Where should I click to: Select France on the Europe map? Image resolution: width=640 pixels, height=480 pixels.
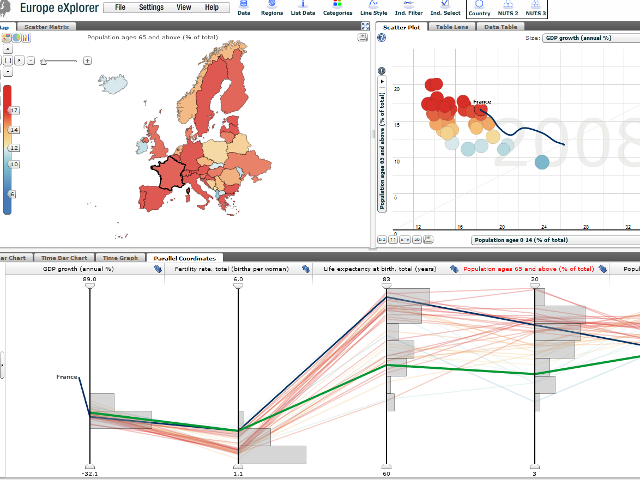[x=172, y=178]
